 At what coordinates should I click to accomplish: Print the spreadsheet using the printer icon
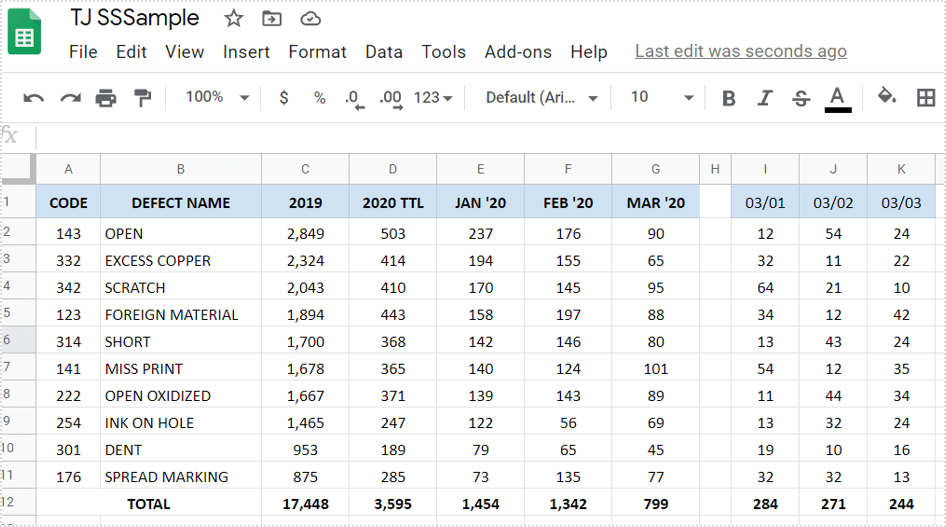click(106, 97)
